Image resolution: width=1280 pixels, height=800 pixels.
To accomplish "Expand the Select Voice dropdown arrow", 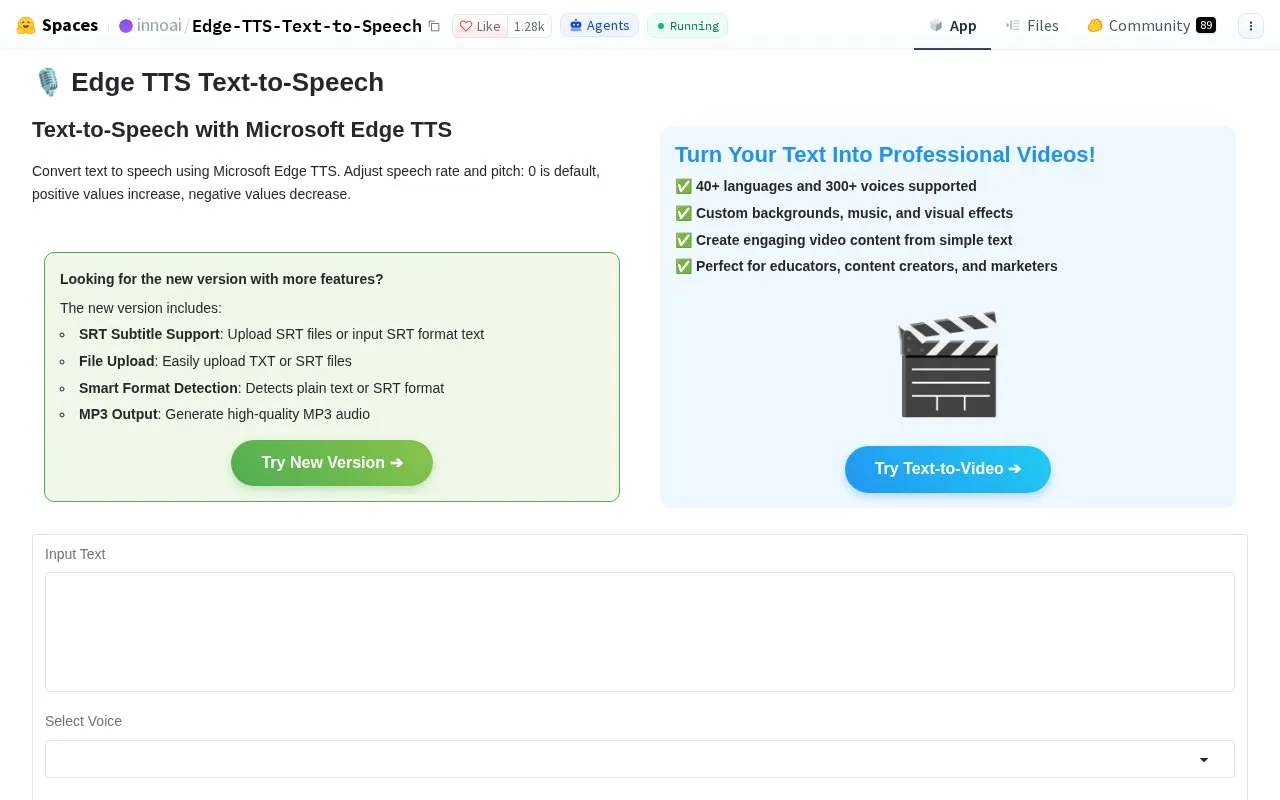I will [x=1204, y=760].
